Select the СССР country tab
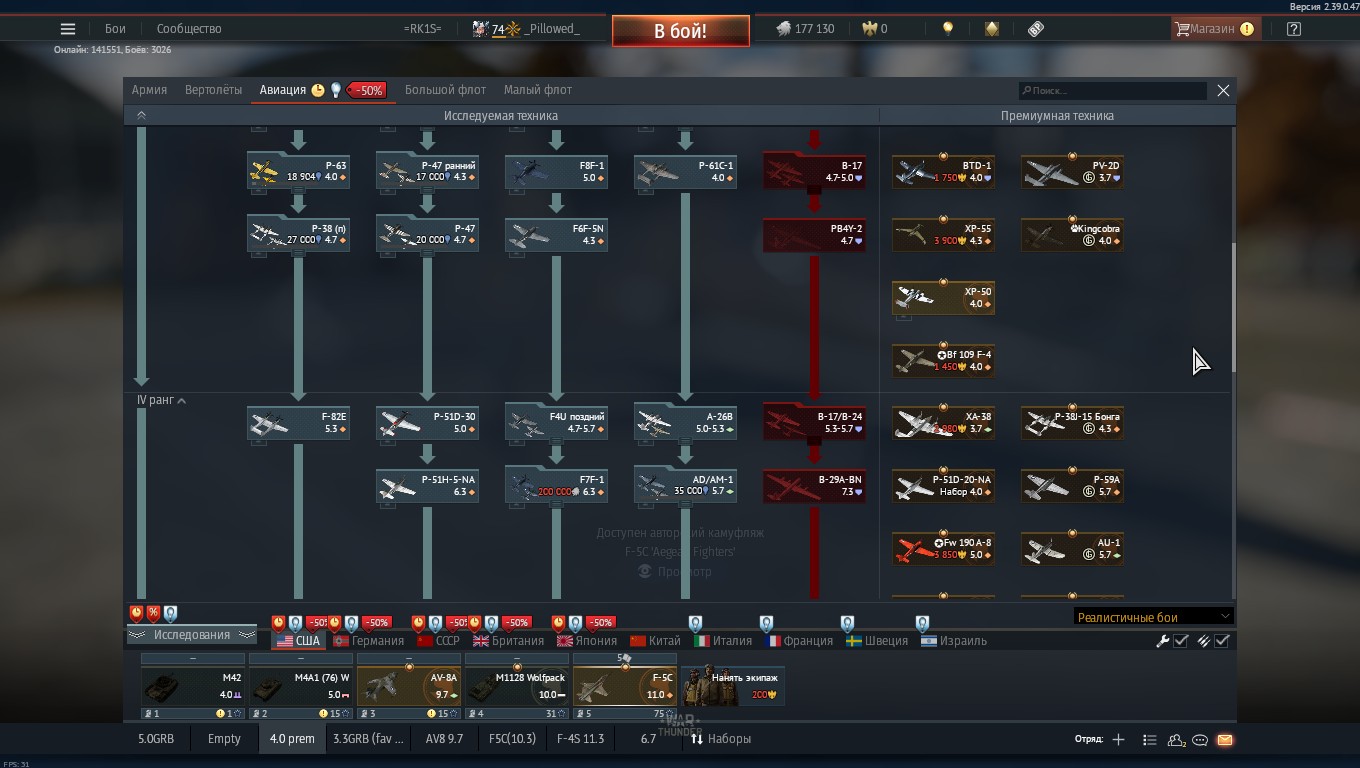The height and width of the screenshot is (768, 1360). click(x=438, y=641)
